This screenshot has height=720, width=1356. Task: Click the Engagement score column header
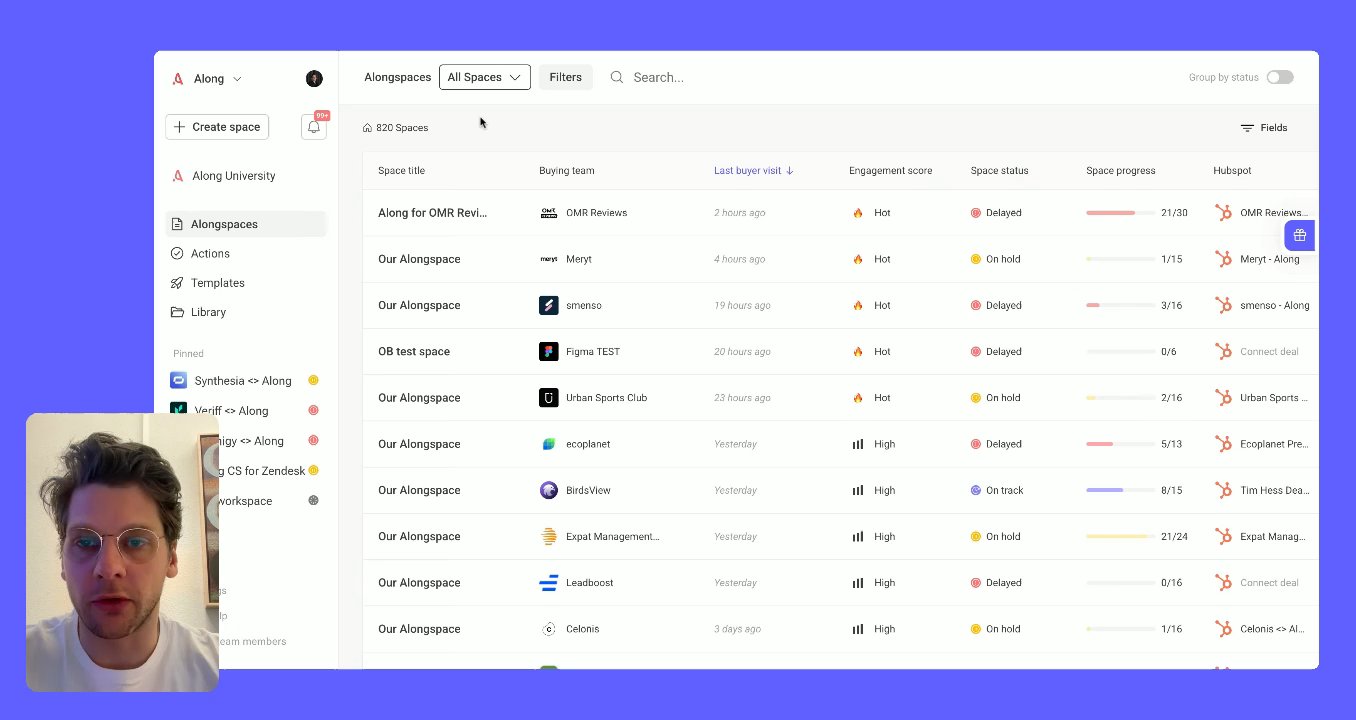pyautogui.click(x=890, y=171)
